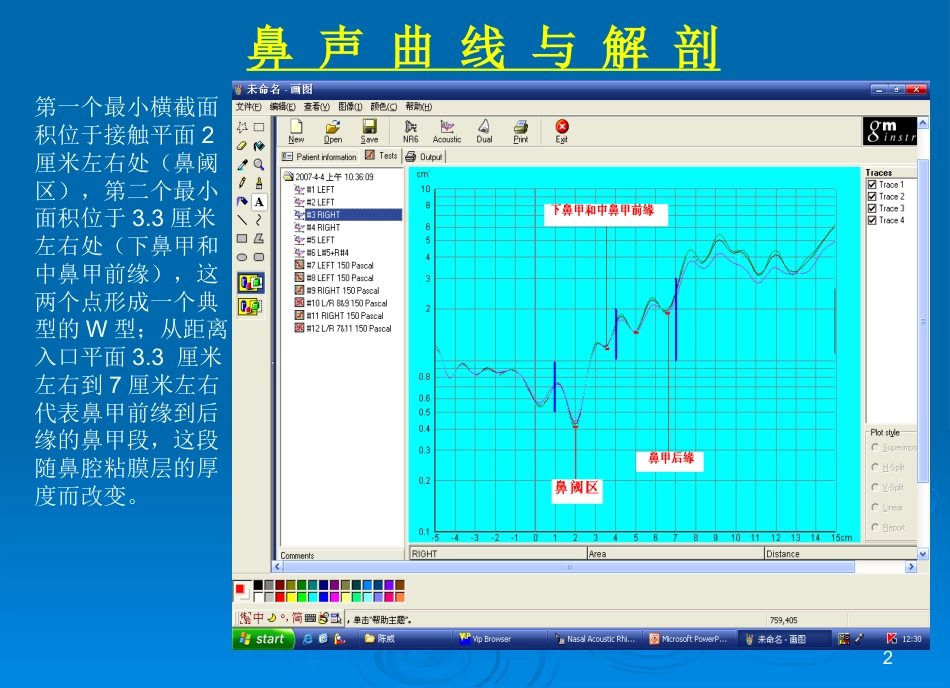Click the Print icon
Viewport: 950px width, 688px height.
[520, 127]
